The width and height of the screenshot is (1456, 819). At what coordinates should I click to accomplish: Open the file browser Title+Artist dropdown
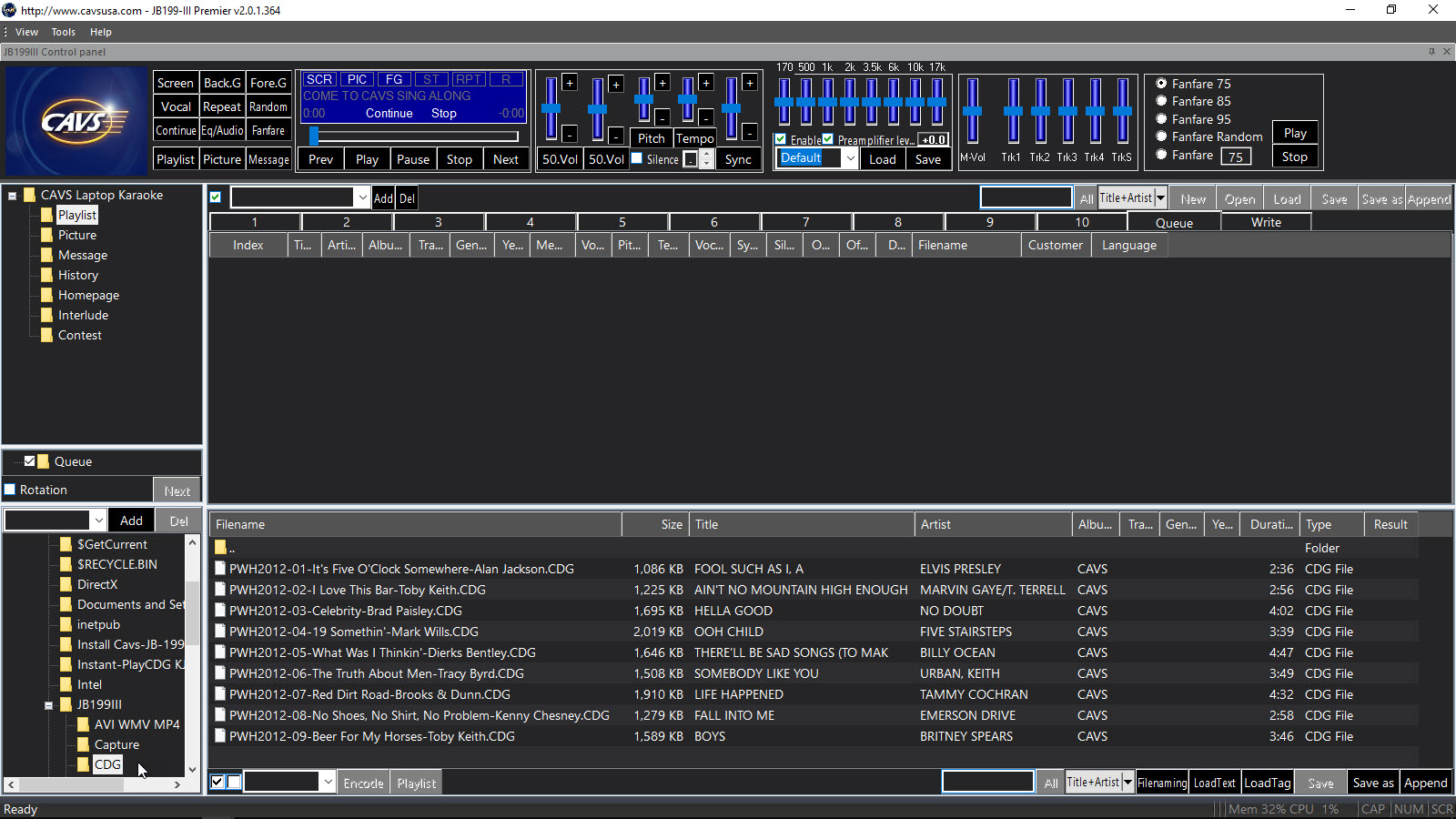[x=1127, y=782]
